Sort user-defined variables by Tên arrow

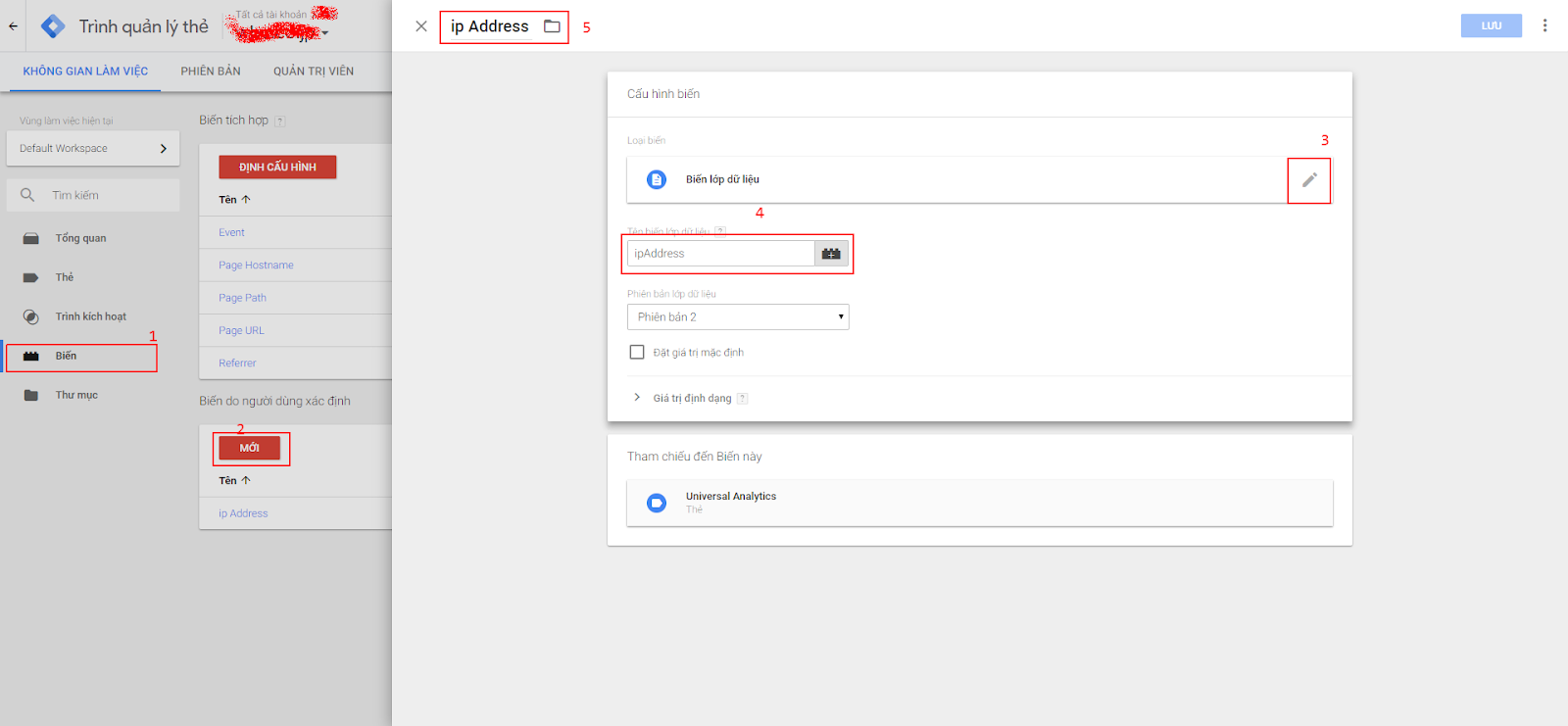pos(246,480)
